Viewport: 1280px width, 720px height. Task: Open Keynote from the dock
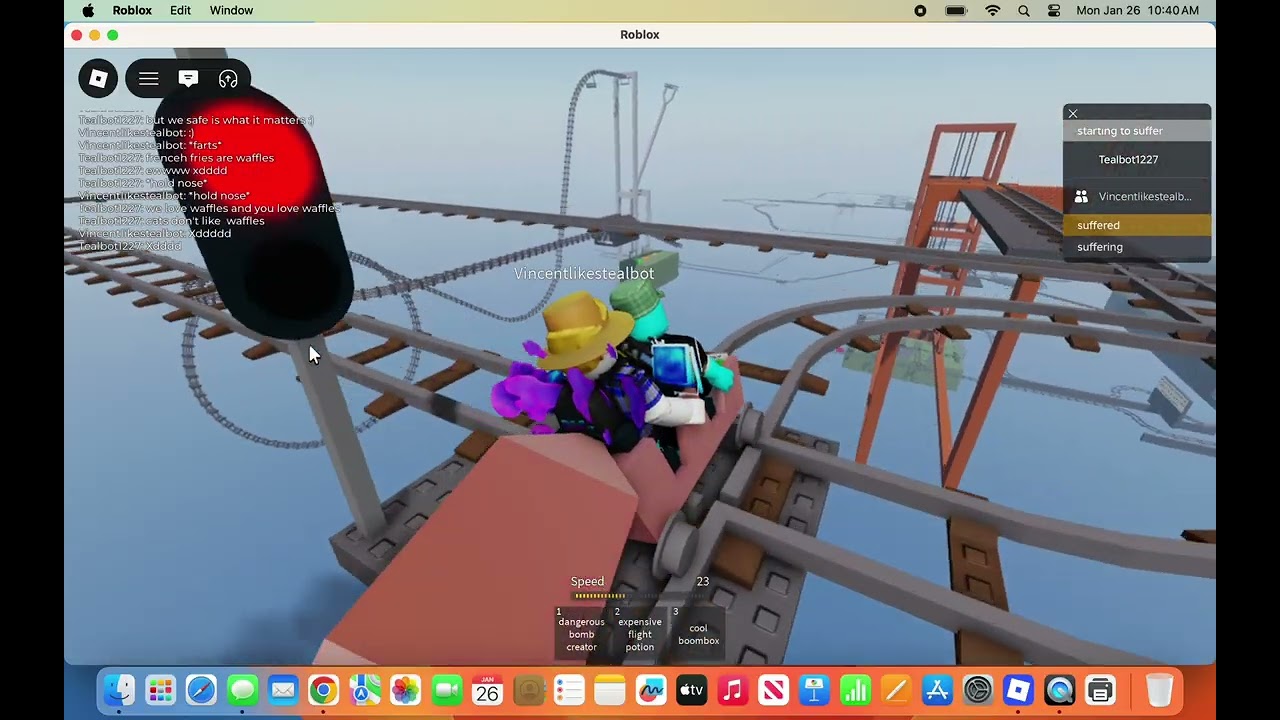[x=814, y=690]
